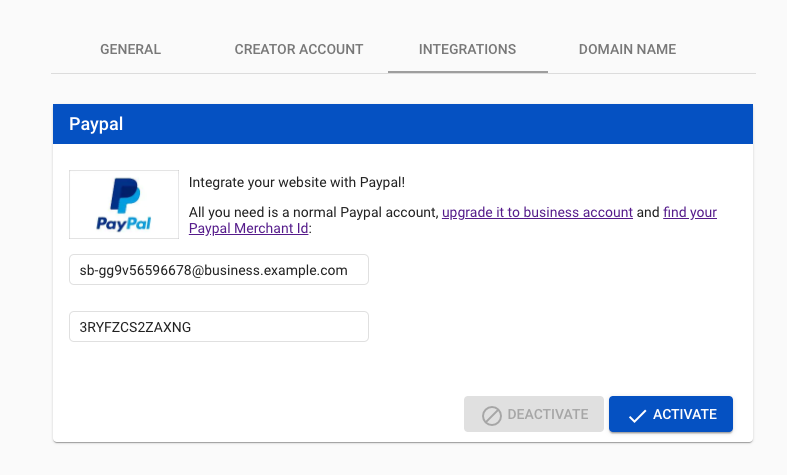Open the upgrade it to business account link
This screenshot has width=787, height=475.
[x=537, y=212]
